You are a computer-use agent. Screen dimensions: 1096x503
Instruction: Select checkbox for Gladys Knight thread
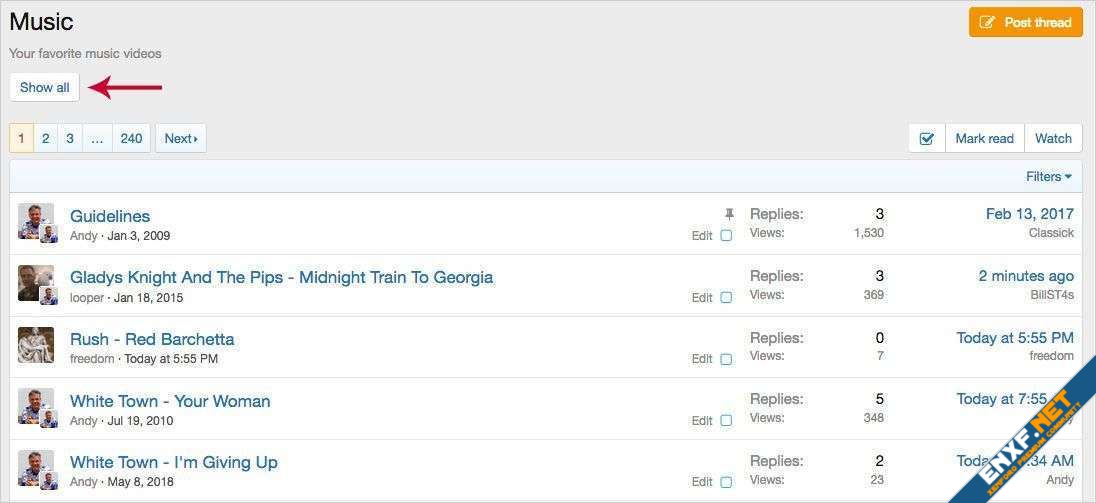(x=726, y=298)
